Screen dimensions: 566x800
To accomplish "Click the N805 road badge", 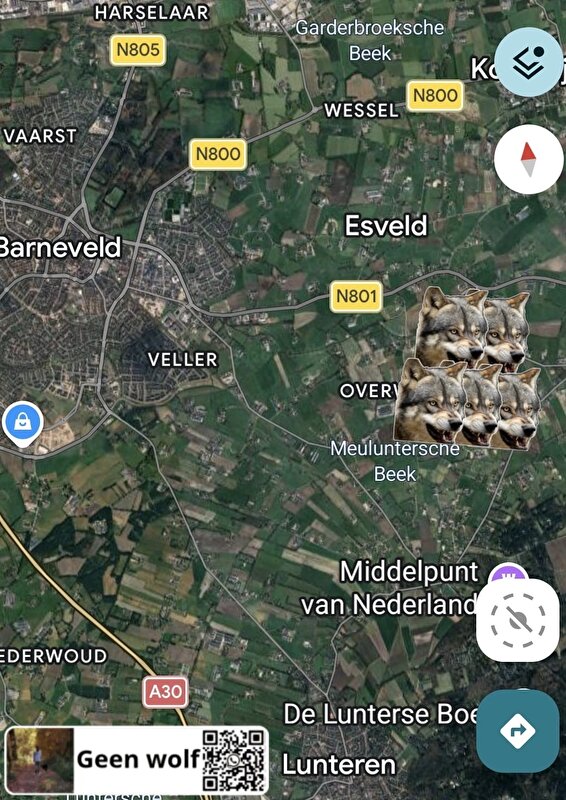I will pos(138,50).
